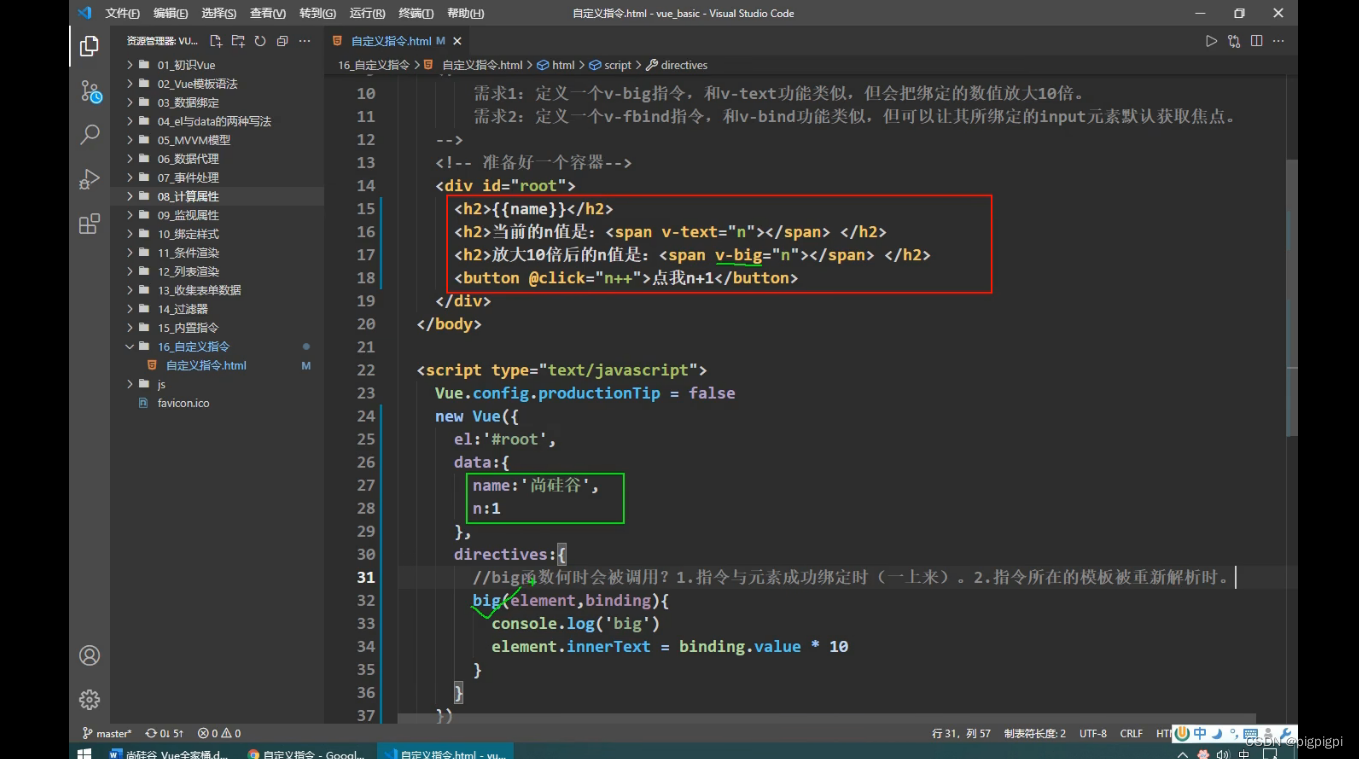The image size is (1359, 759).
Task: Open the 转到(G) menu
Action: coord(317,13)
